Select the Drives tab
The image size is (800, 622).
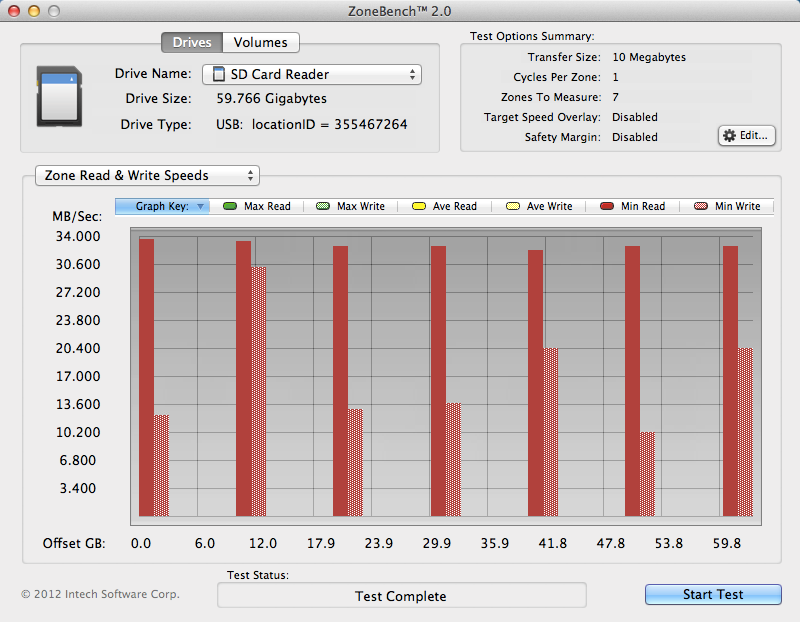[191, 42]
